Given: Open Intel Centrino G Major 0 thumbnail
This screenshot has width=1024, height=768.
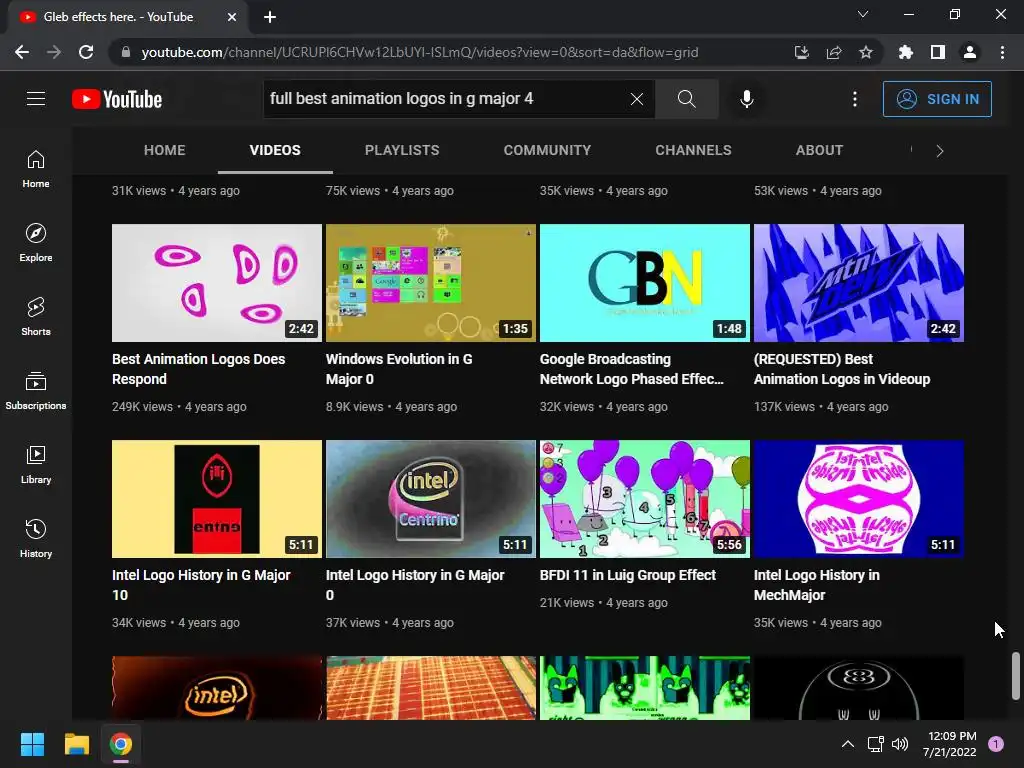Looking at the screenshot, I should 431,499.
